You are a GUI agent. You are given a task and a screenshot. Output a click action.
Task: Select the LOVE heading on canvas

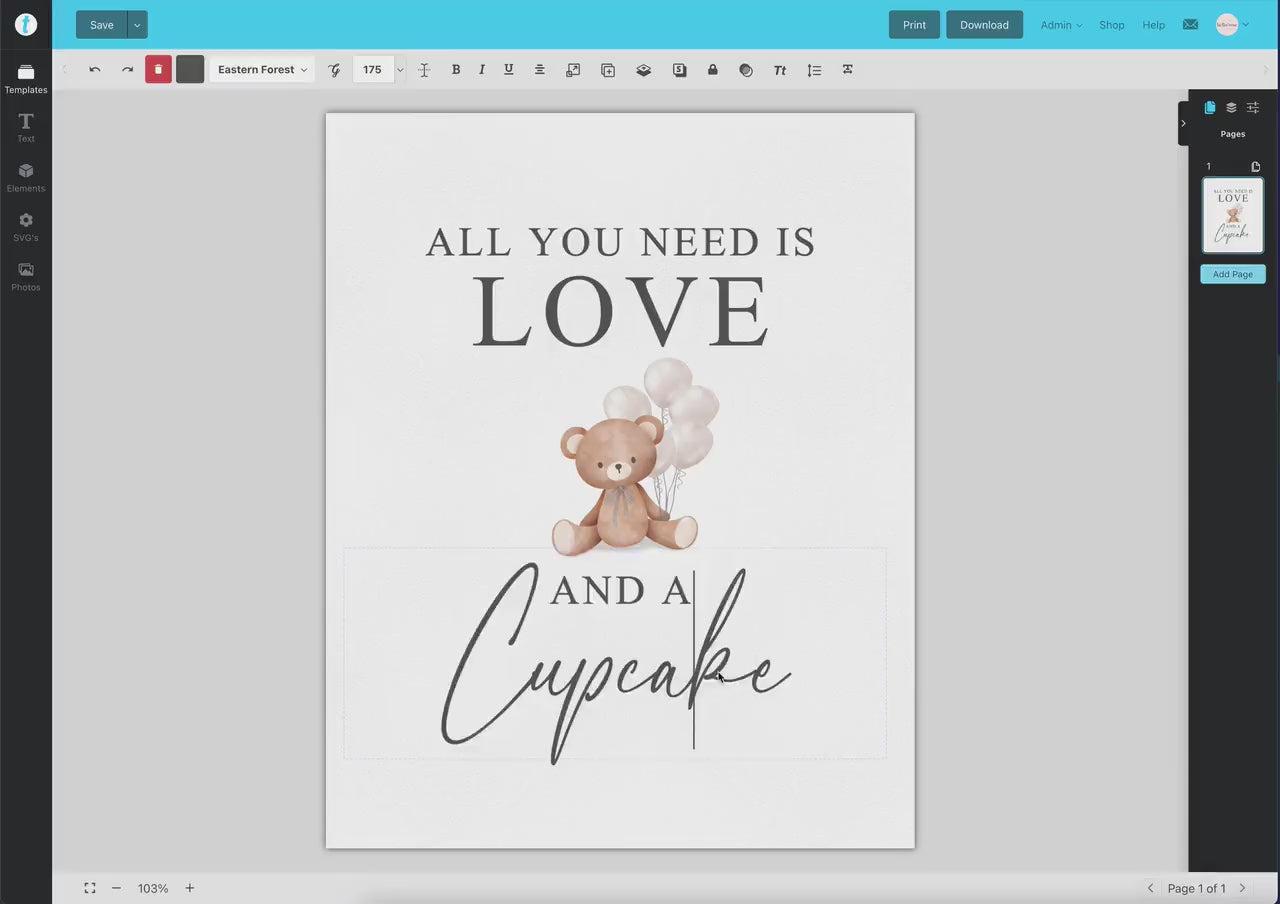620,312
